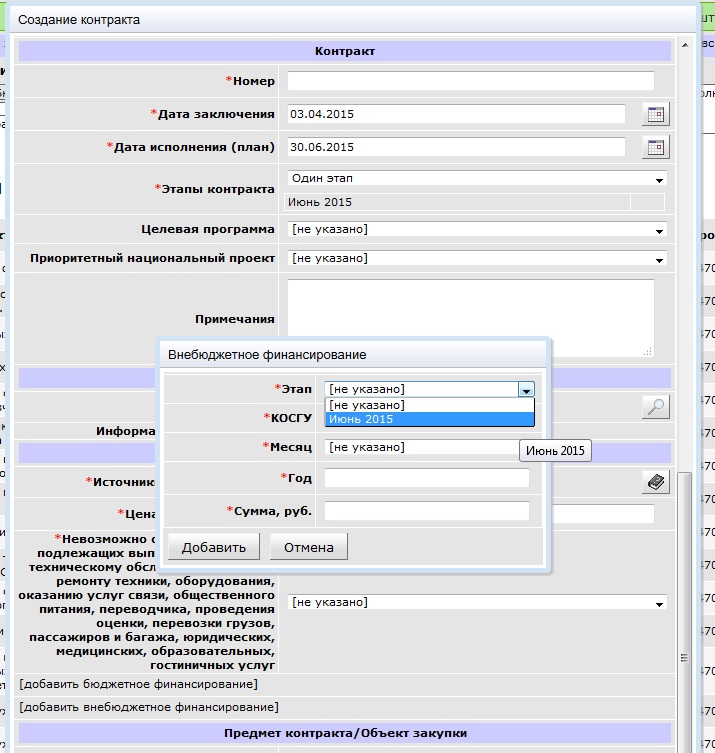Click добавить внебюджетное финансирование link
Screen dimensions: 715x753
pyautogui.click(x=148, y=707)
